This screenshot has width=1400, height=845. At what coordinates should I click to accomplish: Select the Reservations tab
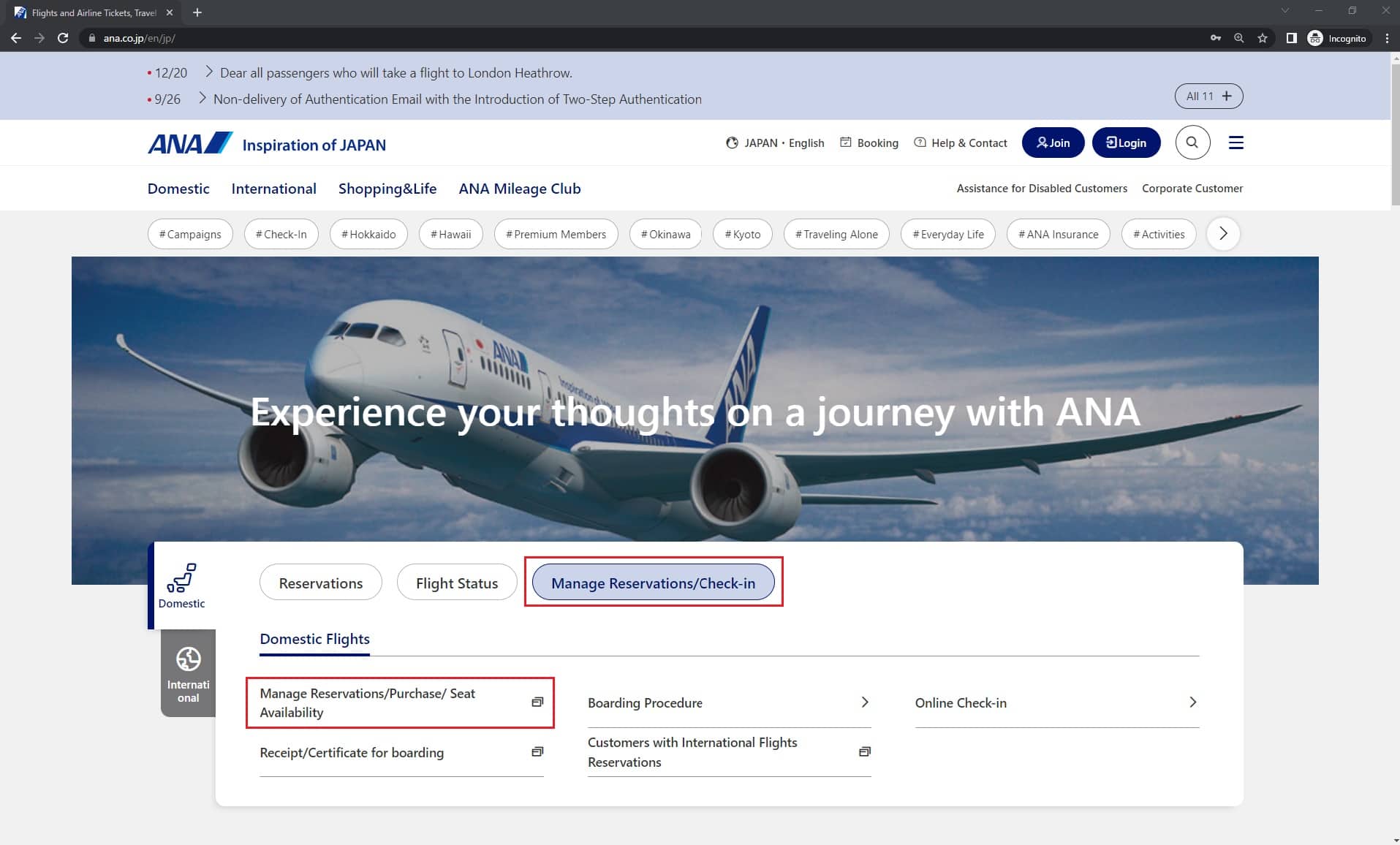[320, 583]
